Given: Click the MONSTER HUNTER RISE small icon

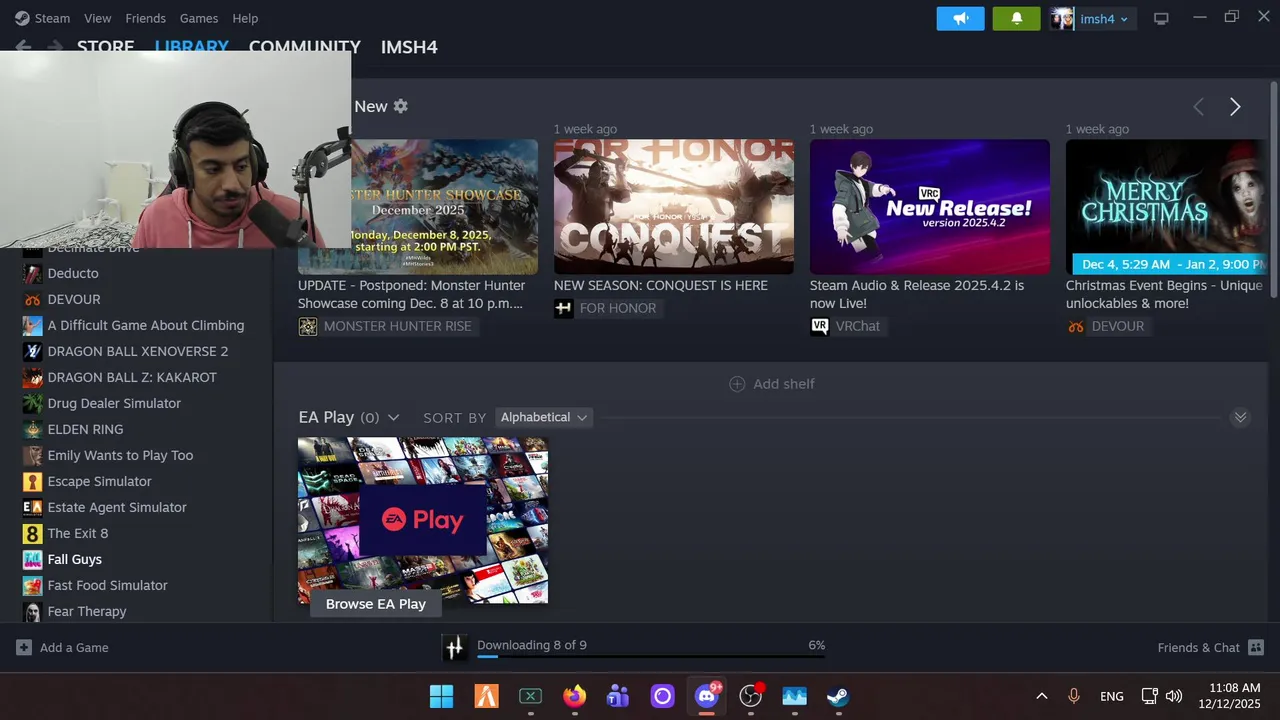Looking at the screenshot, I should pos(308,326).
